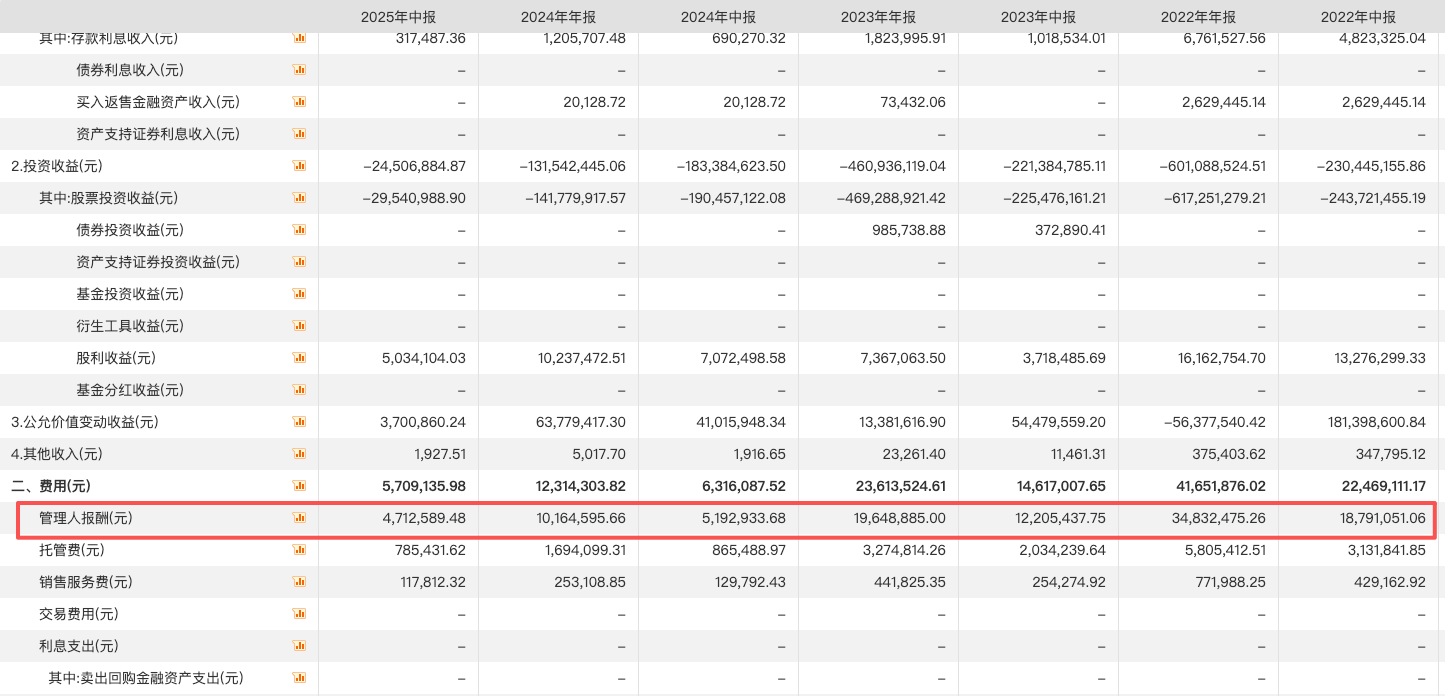
Task: Click chart icon beside 交易费用 row
Action: (x=299, y=614)
